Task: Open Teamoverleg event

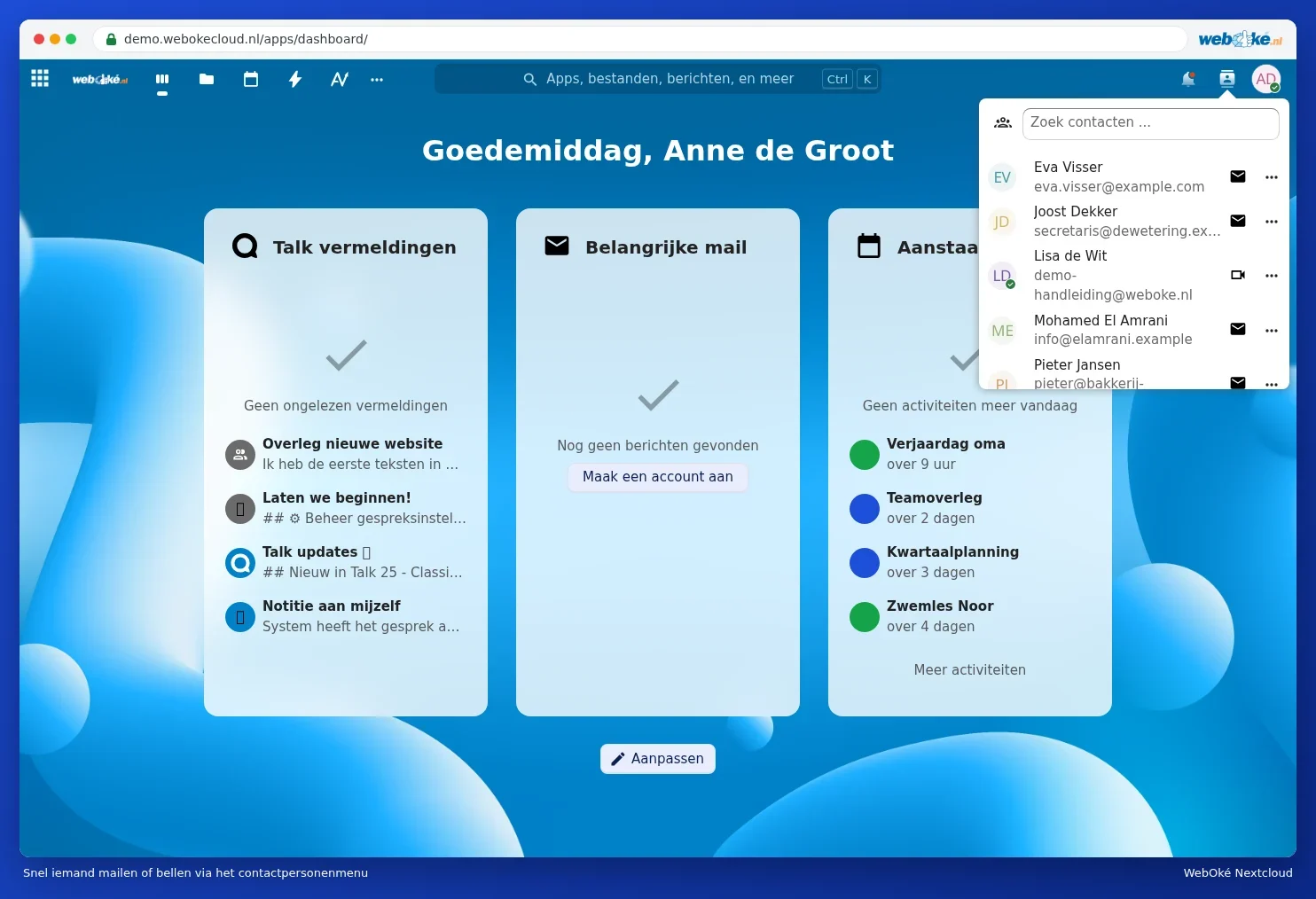Action: 970,508
